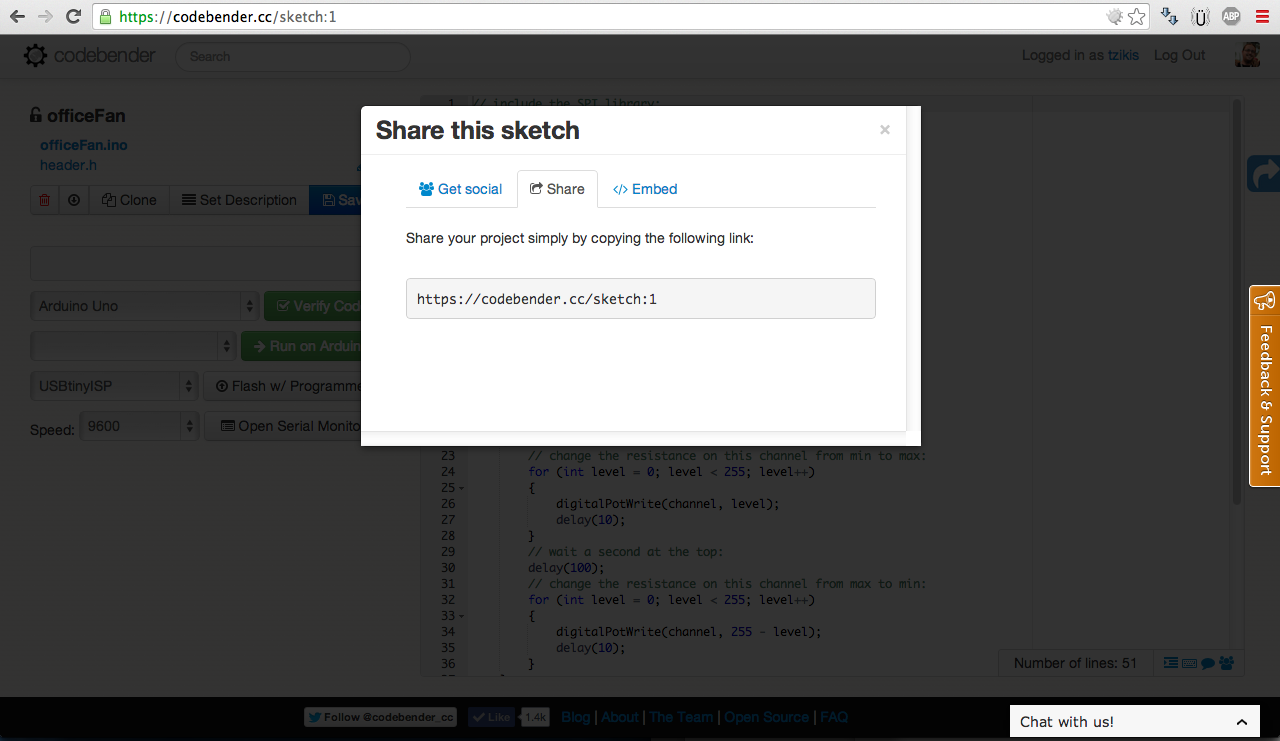Open the magnet Ü extension icon
Image resolution: width=1280 pixels, height=741 pixels.
pos(1201,16)
